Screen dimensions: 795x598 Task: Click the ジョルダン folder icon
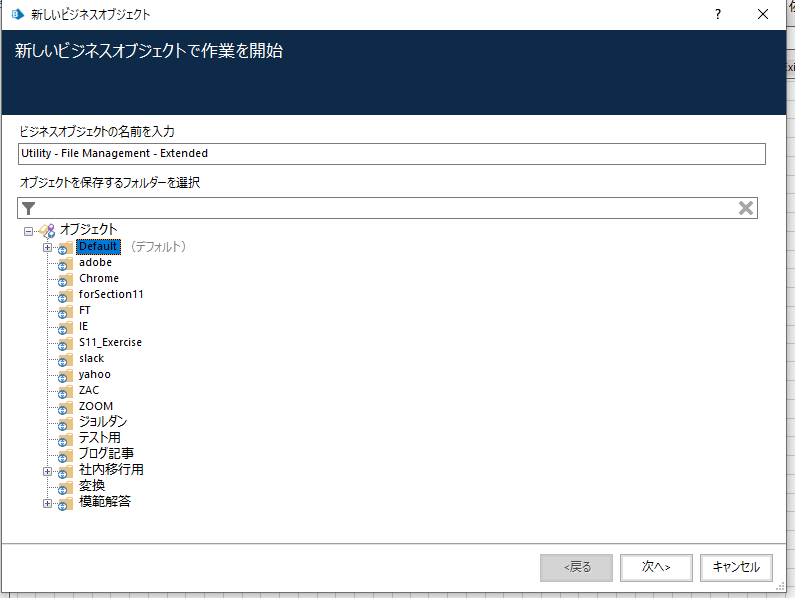pyautogui.click(x=65, y=424)
